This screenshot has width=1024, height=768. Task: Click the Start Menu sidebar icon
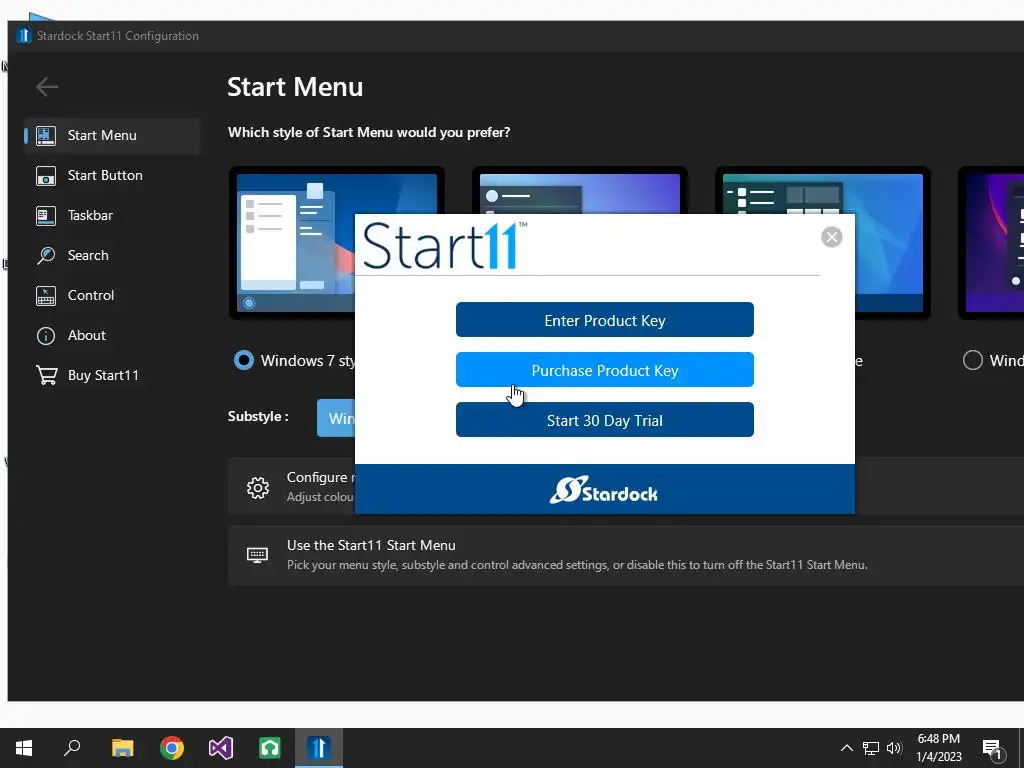pos(46,135)
